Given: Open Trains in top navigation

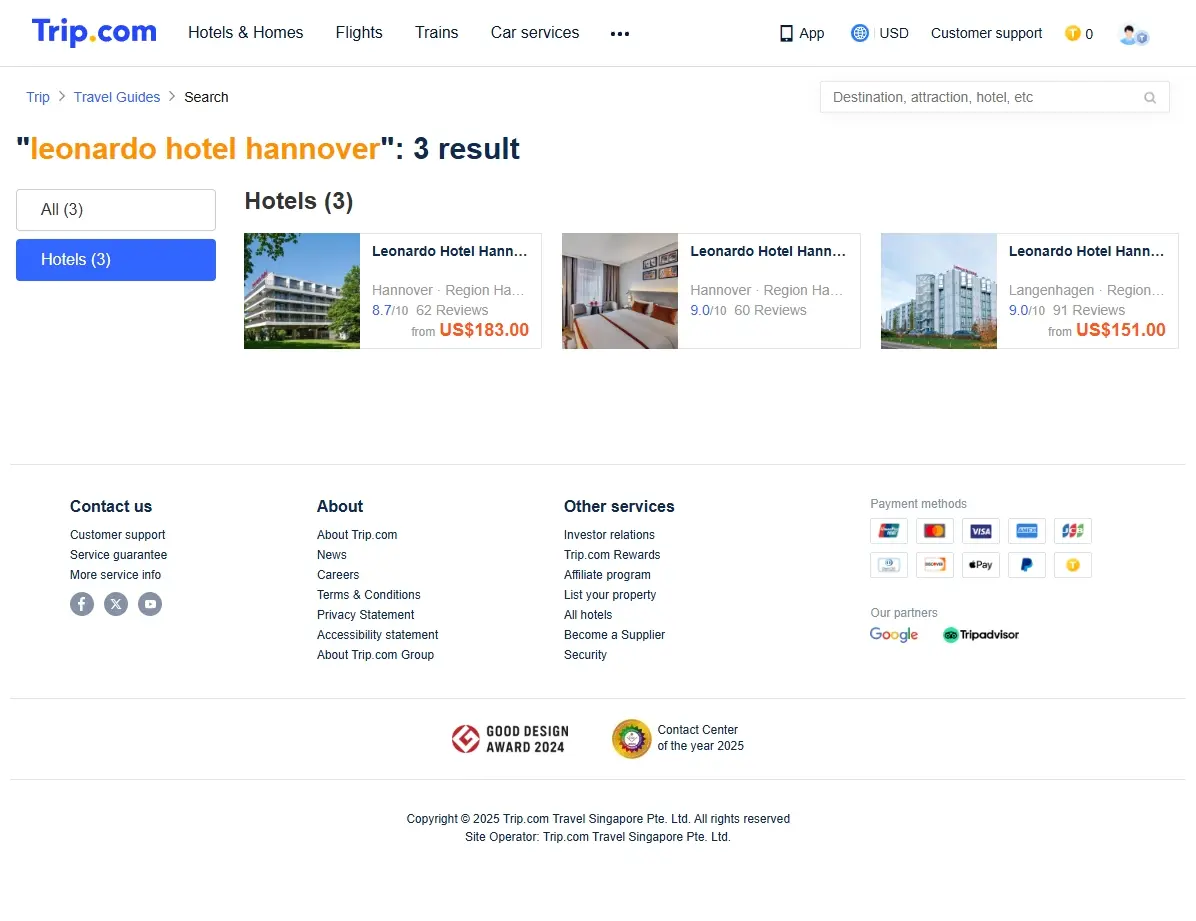Looking at the screenshot, I should (436, 33).
